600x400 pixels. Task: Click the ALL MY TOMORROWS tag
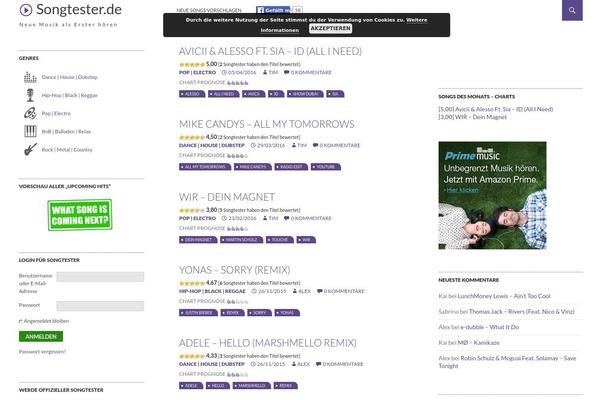[x=205, y=167]
